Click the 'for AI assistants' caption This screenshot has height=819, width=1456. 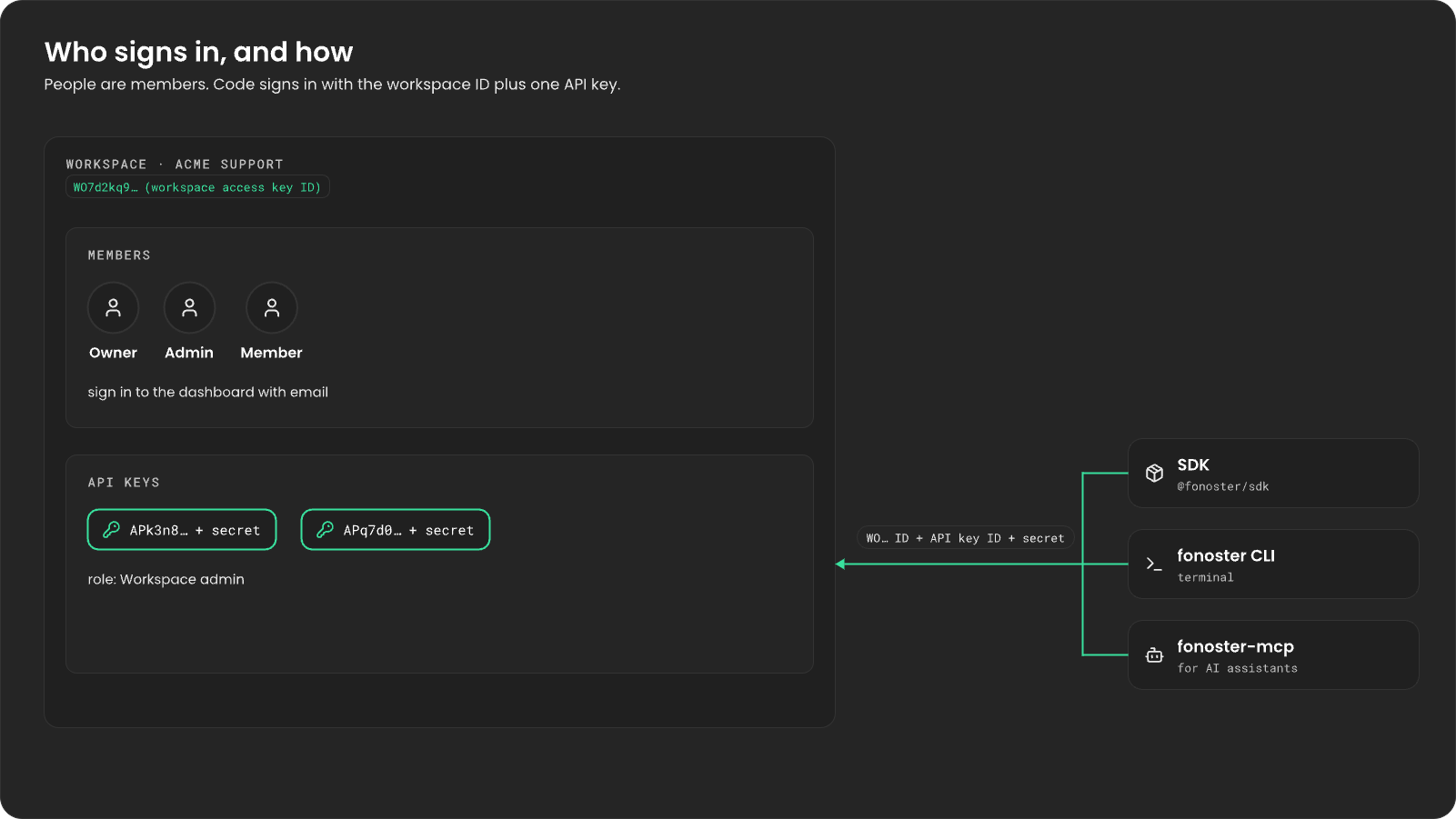[1238, 668]
